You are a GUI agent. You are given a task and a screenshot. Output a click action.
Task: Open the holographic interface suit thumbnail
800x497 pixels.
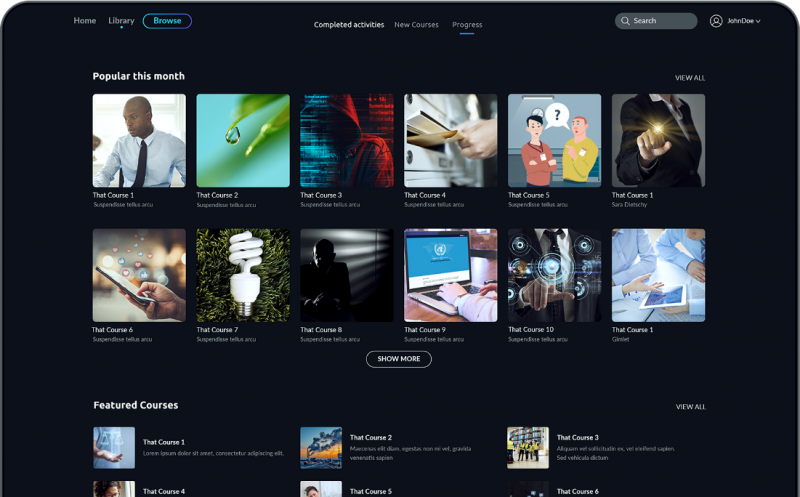point(555,275)
